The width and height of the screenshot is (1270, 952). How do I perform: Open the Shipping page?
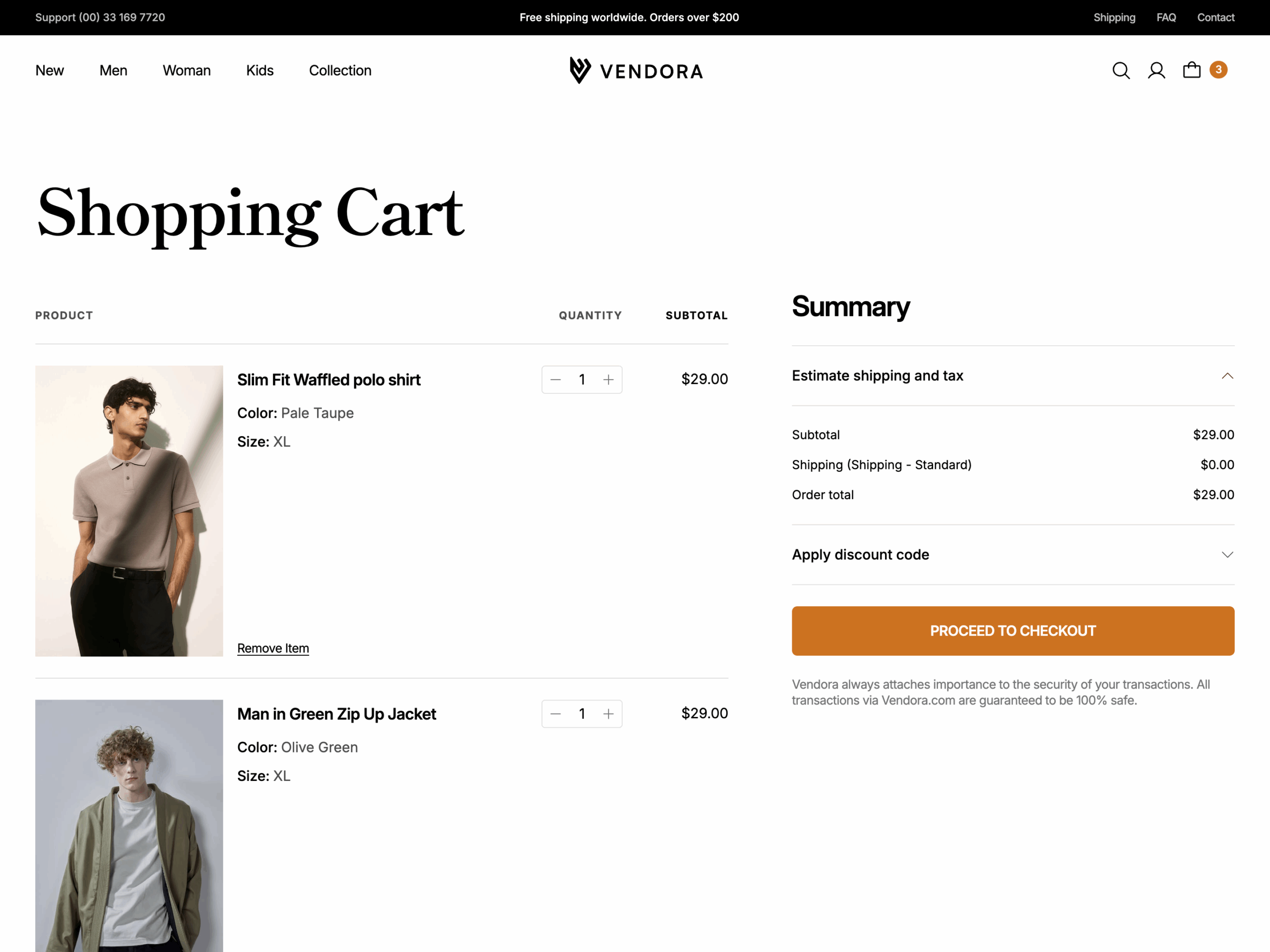tap(1114, 17)
